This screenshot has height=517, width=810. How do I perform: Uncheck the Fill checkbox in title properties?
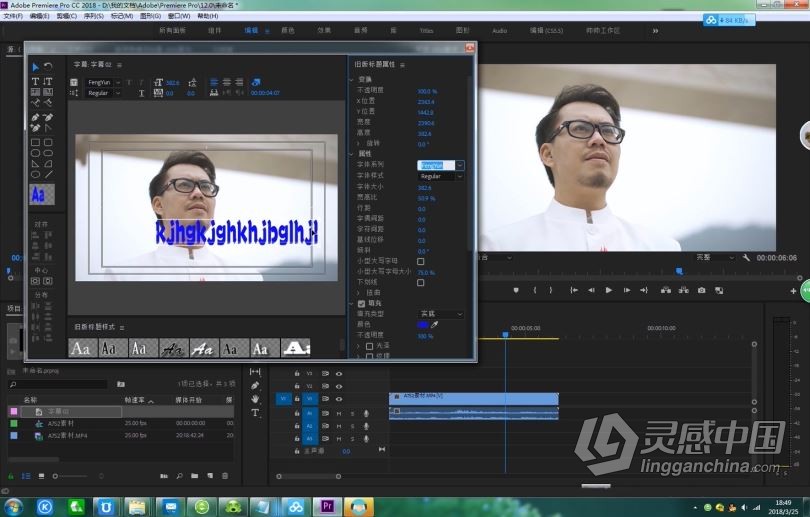pyautogui.click(x=362, y=304)
